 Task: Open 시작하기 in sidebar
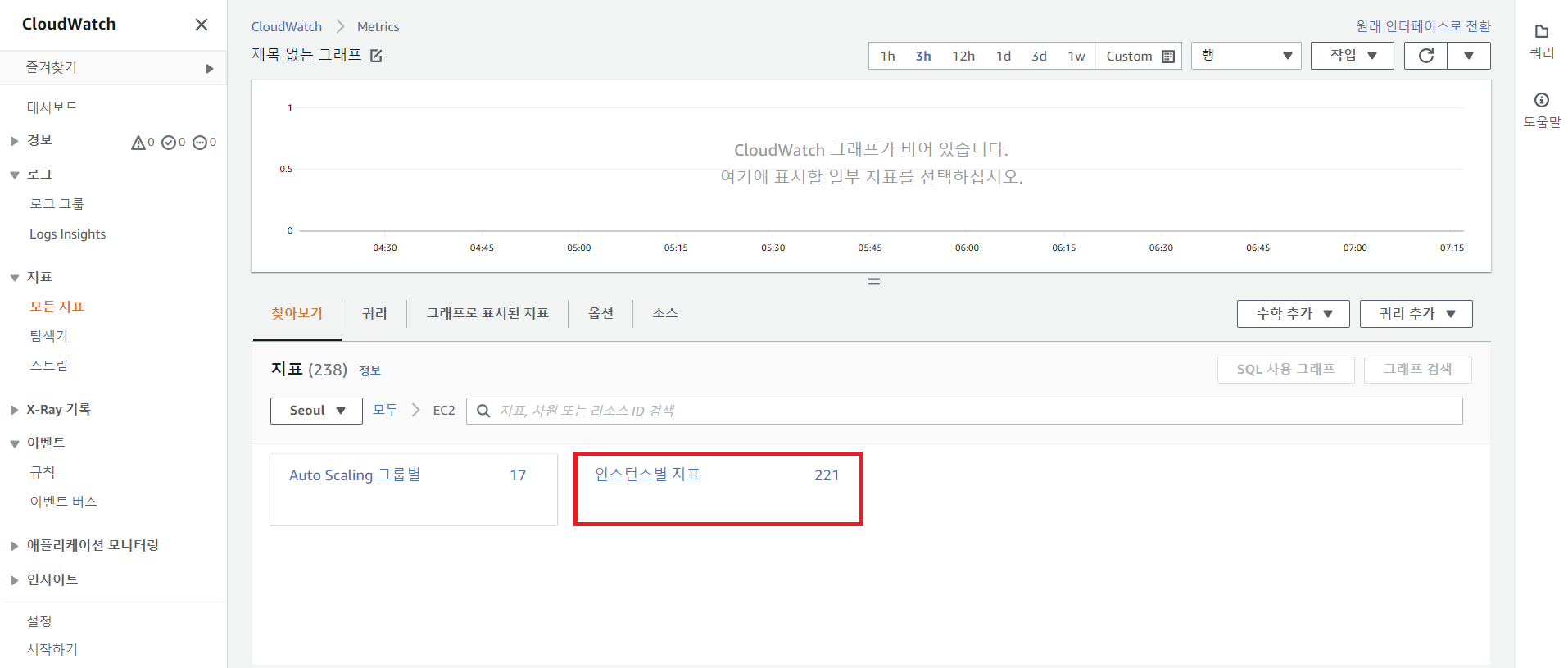tap(52, 649)
